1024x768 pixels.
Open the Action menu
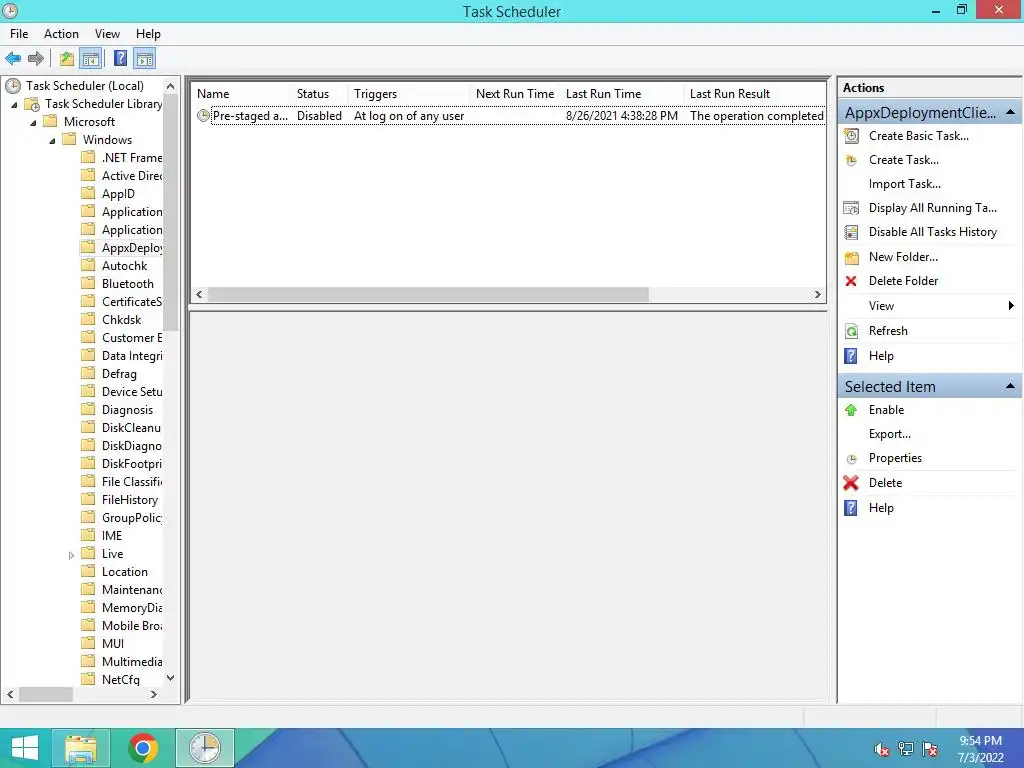click(x=61, y=34)
